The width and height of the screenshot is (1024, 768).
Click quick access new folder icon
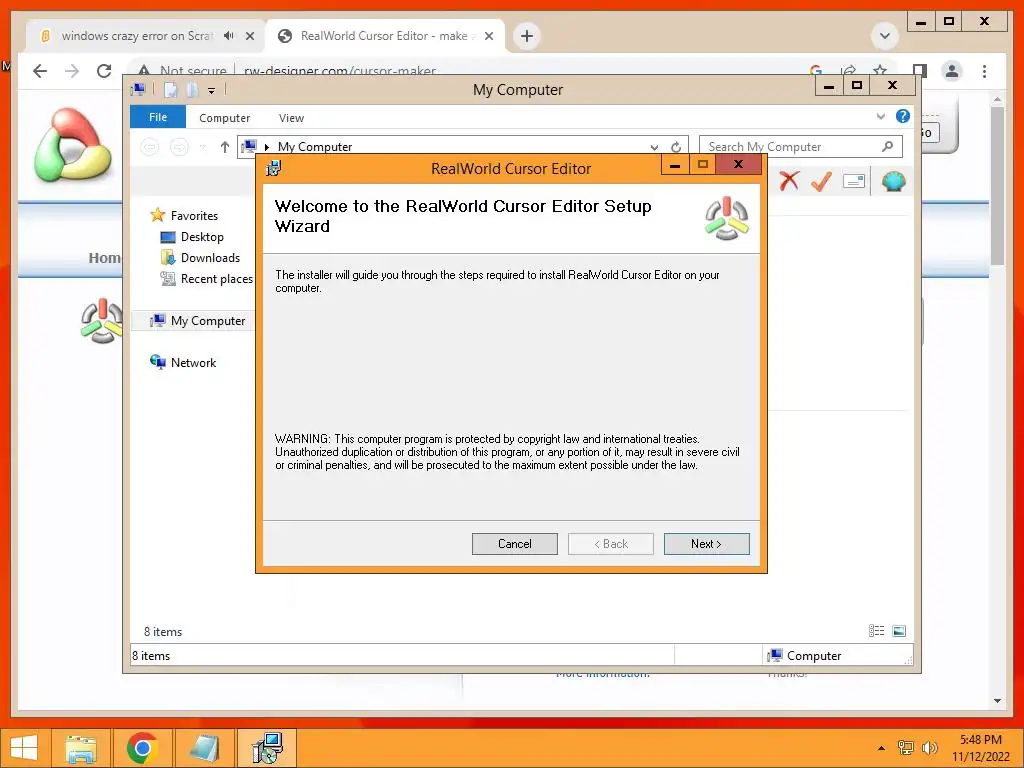(x=192, y=90)
